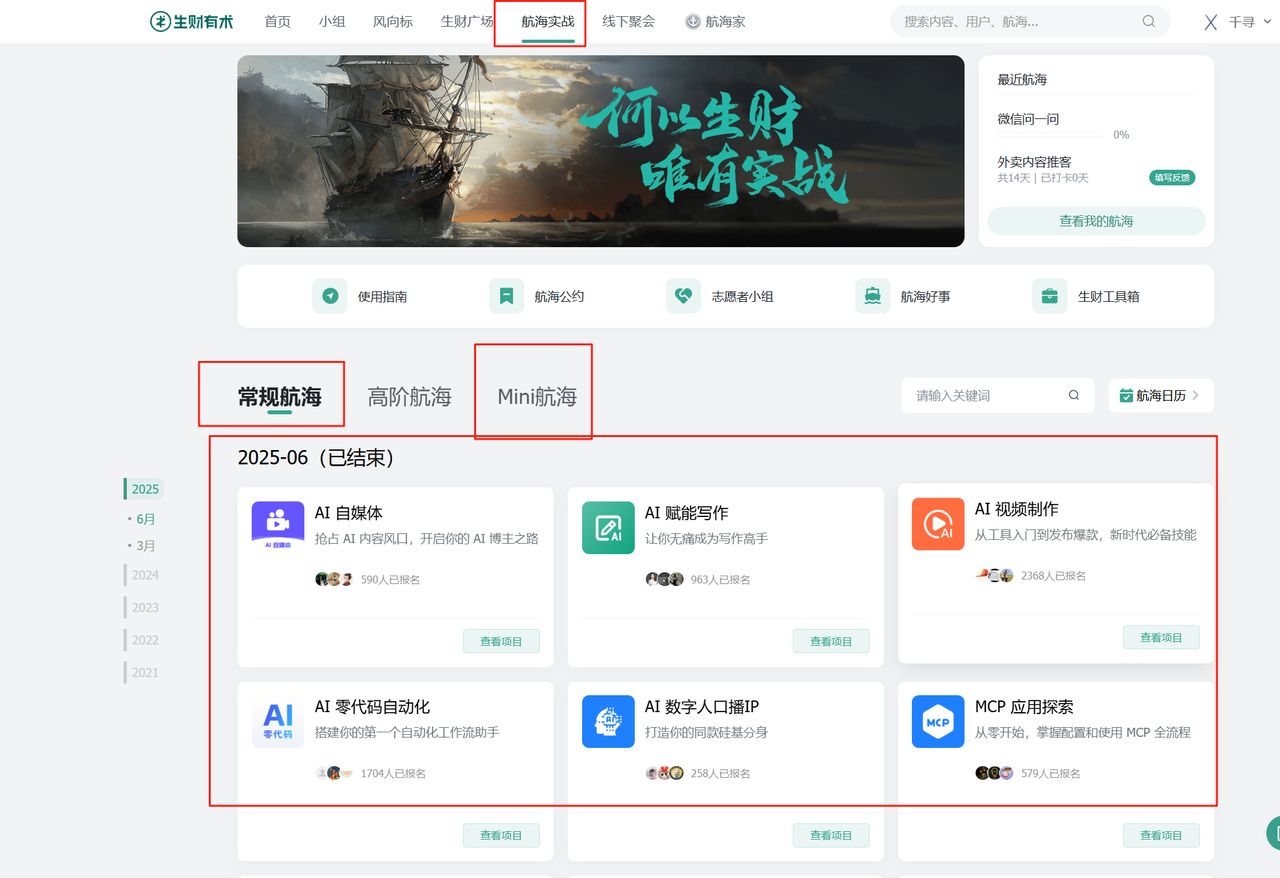Image resolution: width=1280 pixels, height=878 pixels.
Task: Click 查看项目 for MCP 应用探索
Action: pyautogui.click(x=1161, y=835)
